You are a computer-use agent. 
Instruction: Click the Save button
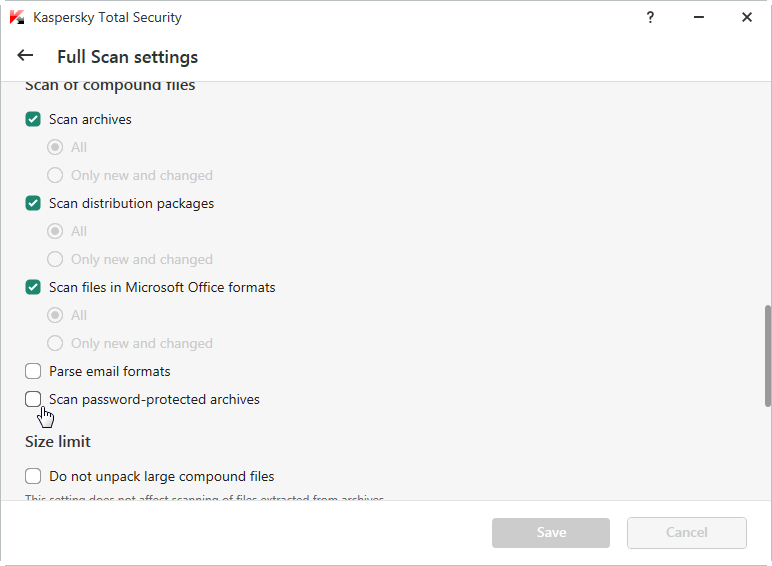point(551,532)
